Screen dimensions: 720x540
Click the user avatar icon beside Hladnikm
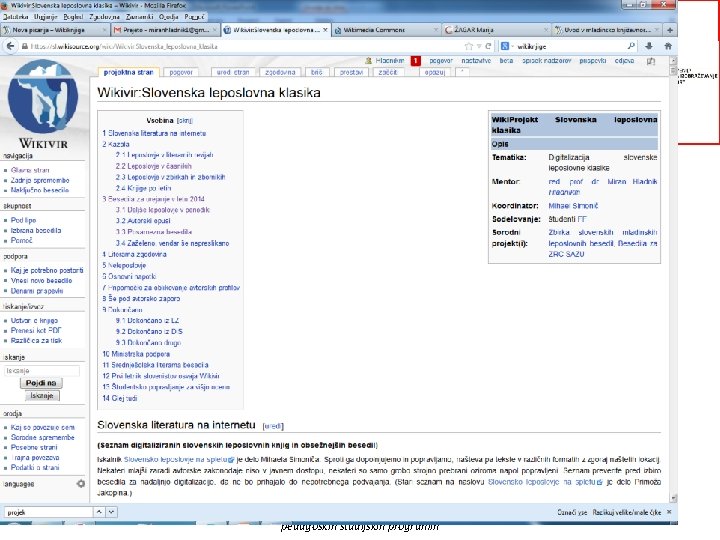[368, 61]
